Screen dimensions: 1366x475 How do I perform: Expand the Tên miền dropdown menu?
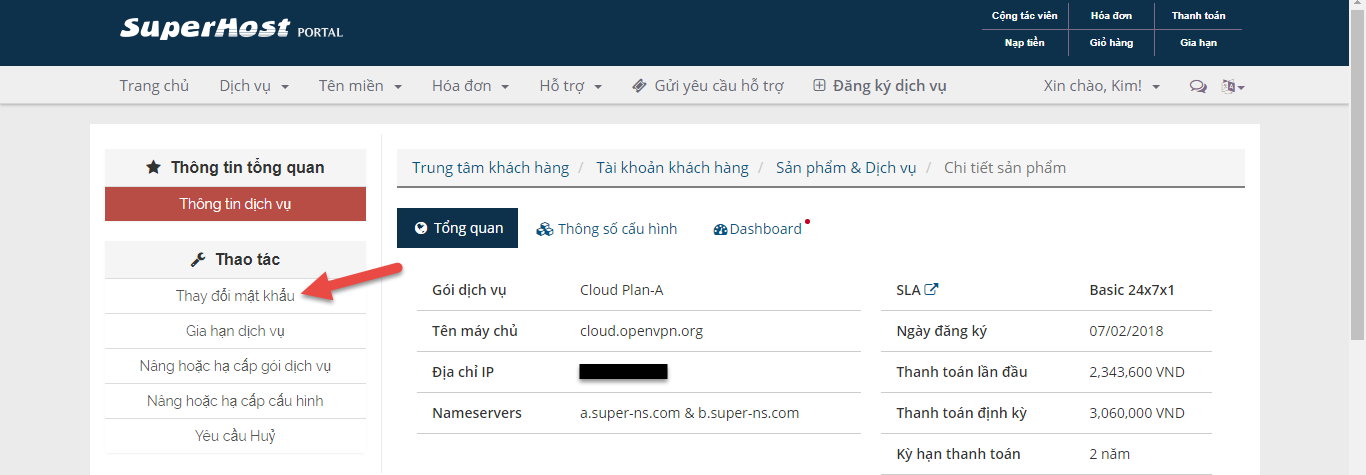coord(360,86)
